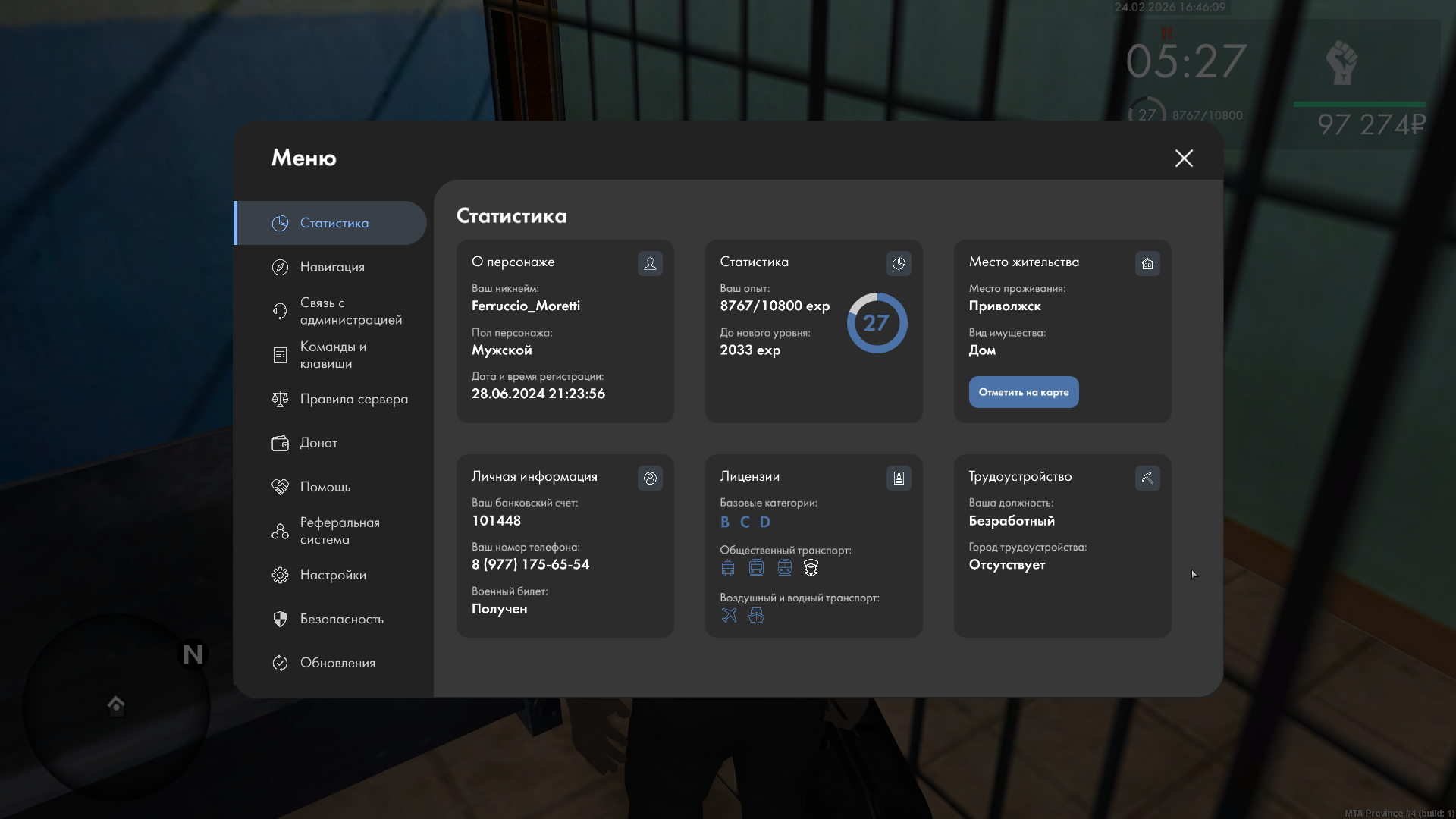Click the pickaxe icon in the 'Трудоустройство' card
This screenshot has height=819, width=1456.
pyautogui.click(x=1147, y=478)
